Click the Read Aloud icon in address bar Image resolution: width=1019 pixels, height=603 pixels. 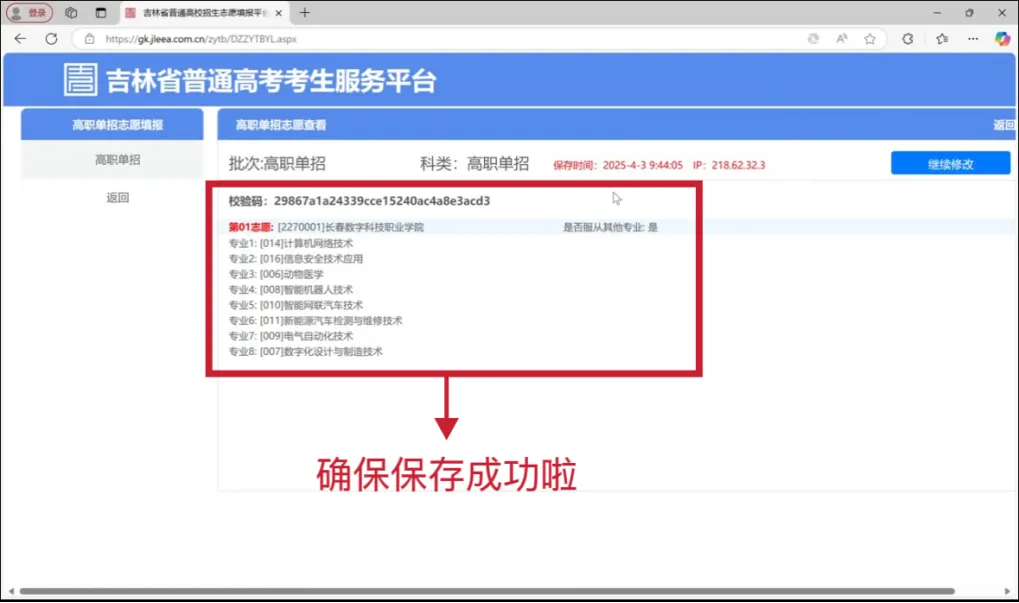point(842,39)
